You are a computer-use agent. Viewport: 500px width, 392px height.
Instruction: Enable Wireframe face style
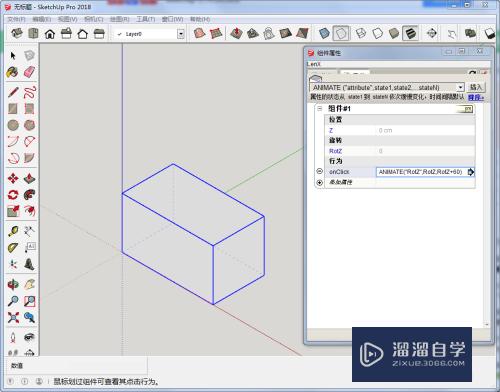[361, 33]
